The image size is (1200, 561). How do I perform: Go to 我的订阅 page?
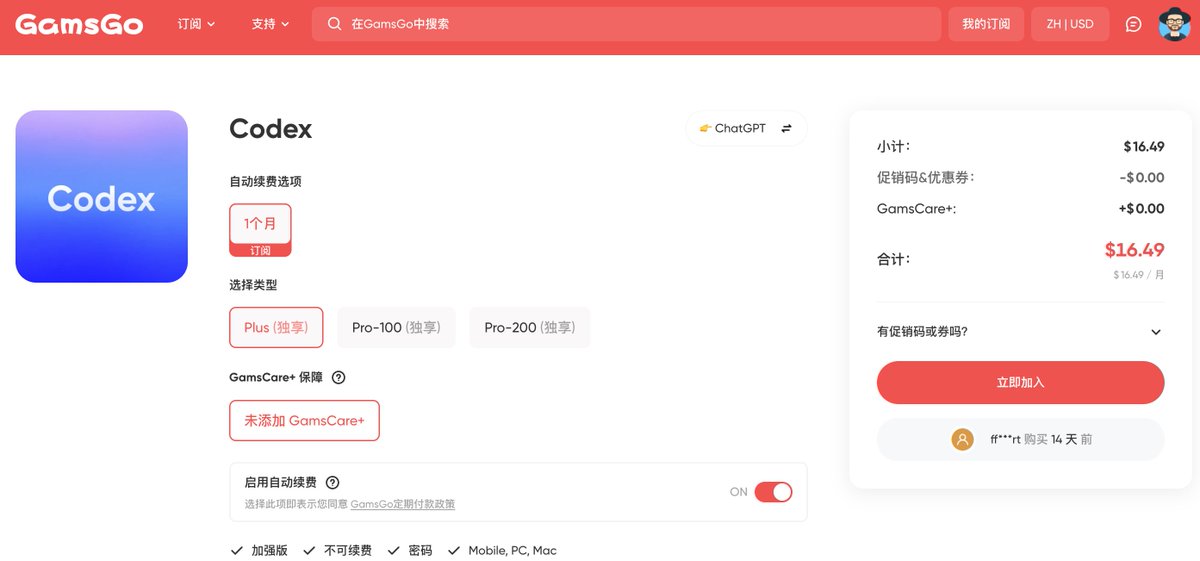click(986, 24)
